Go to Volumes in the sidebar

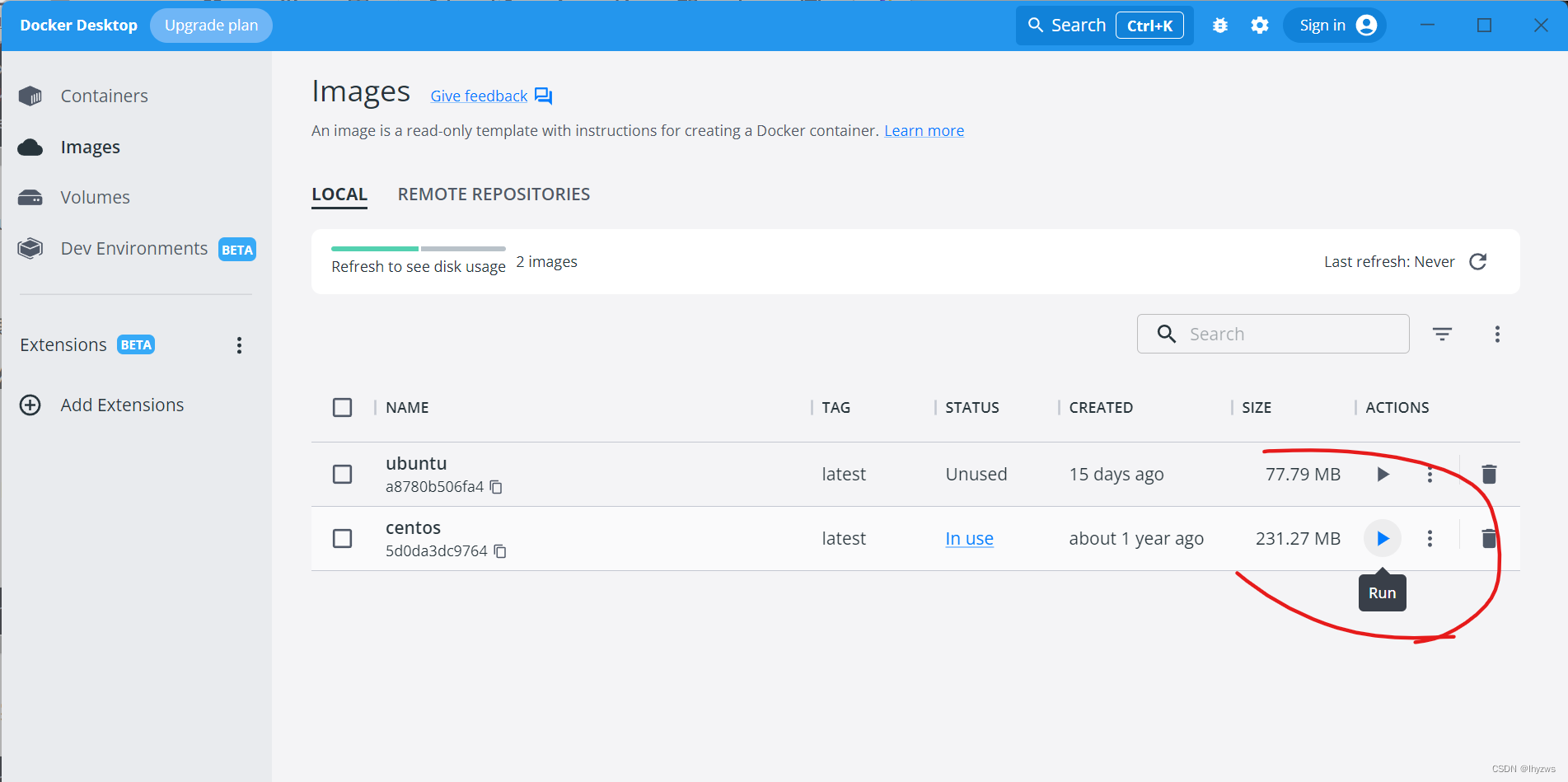click(x=95, y=198)
